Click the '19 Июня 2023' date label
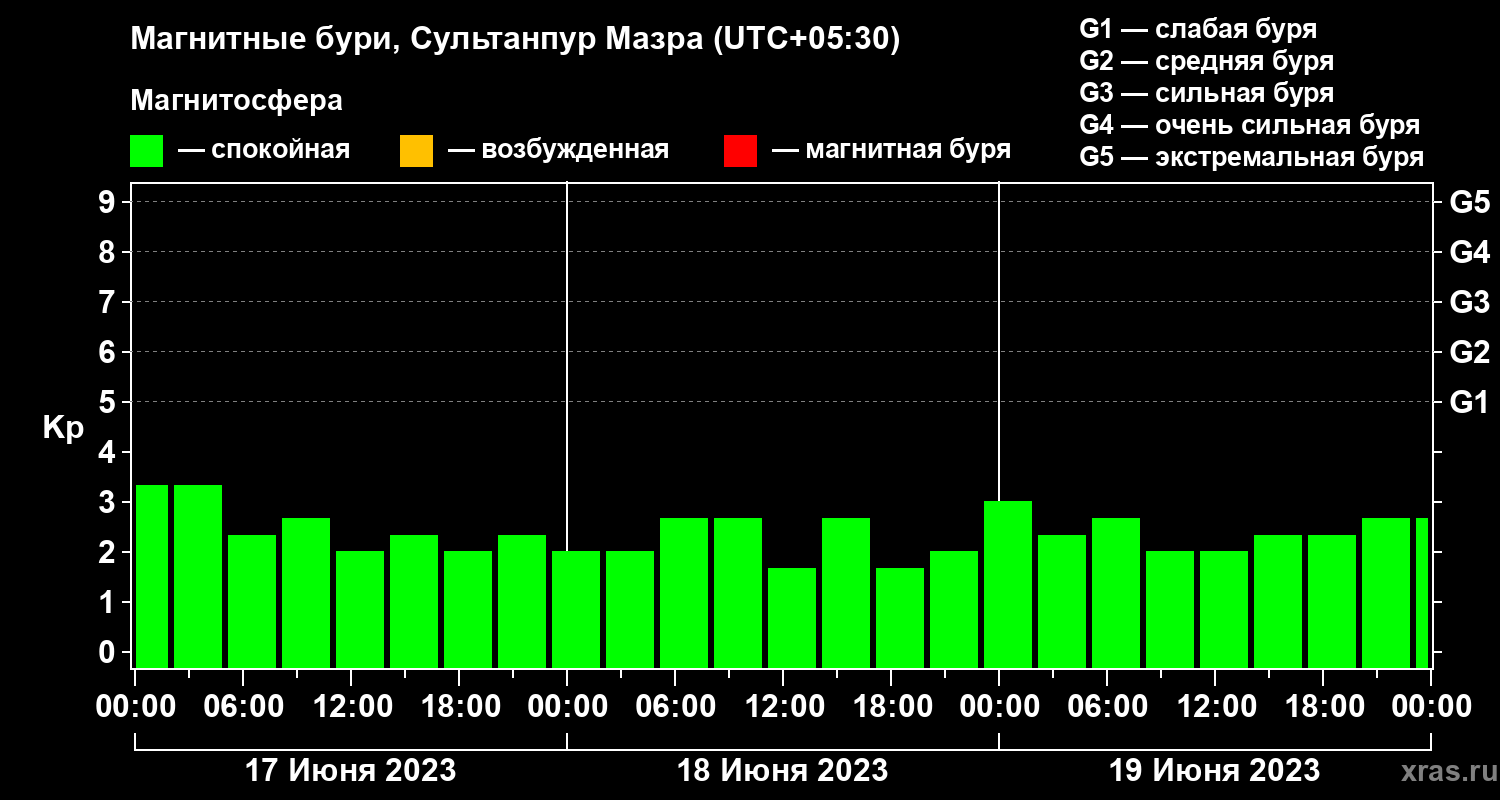The width and height of the screenshot is (1500, 800). 1215,771
